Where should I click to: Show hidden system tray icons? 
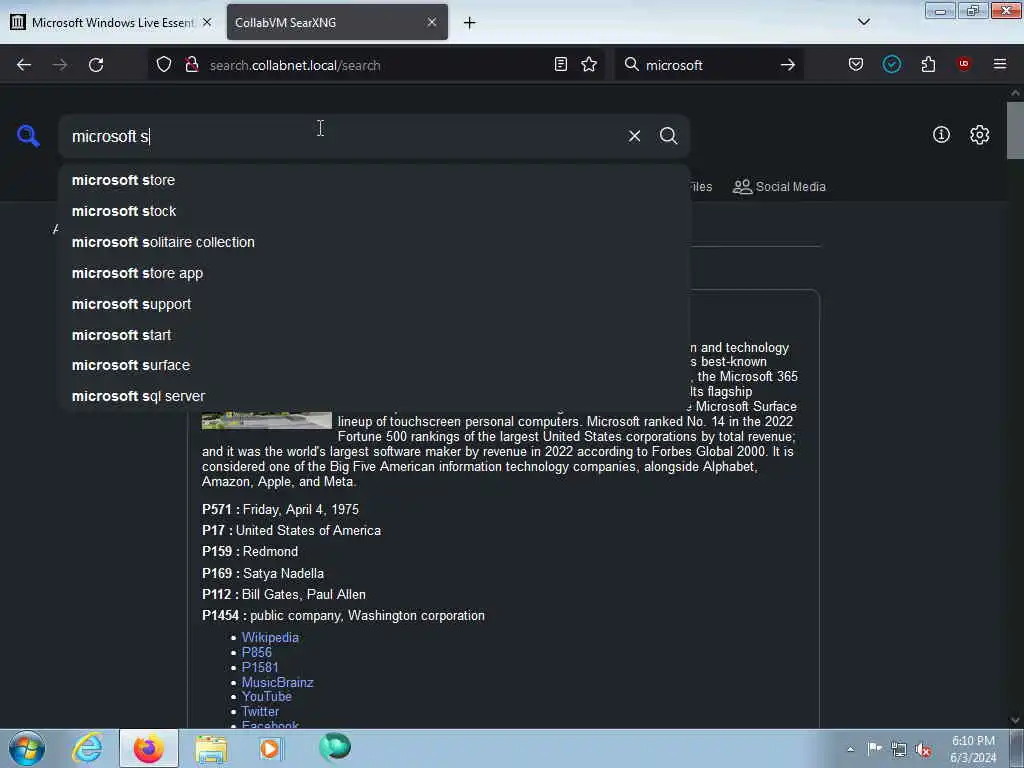850,750
